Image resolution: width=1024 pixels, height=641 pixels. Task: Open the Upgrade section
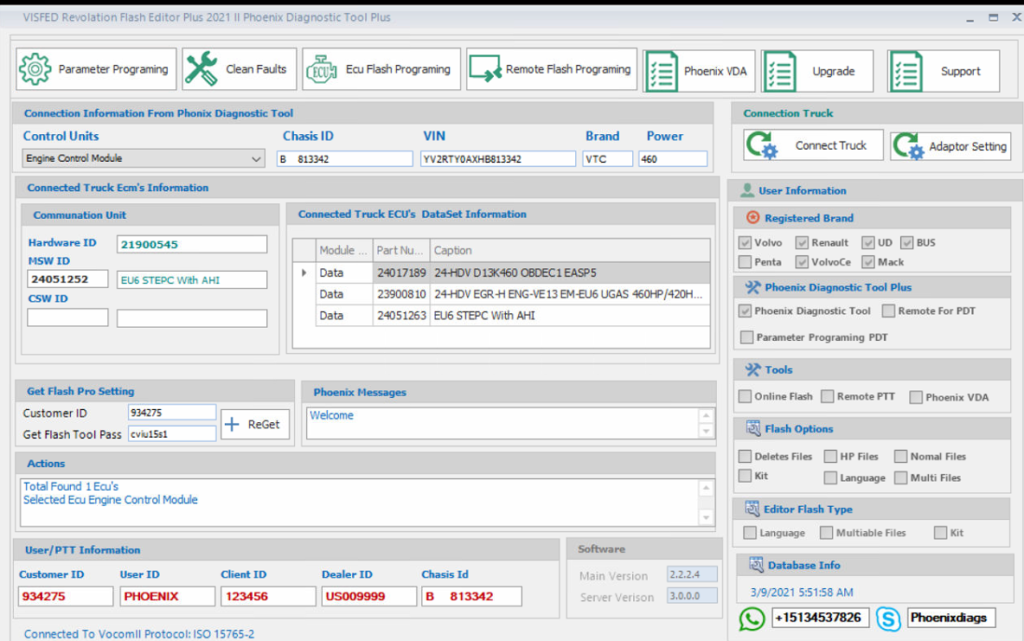click(817, 71)
